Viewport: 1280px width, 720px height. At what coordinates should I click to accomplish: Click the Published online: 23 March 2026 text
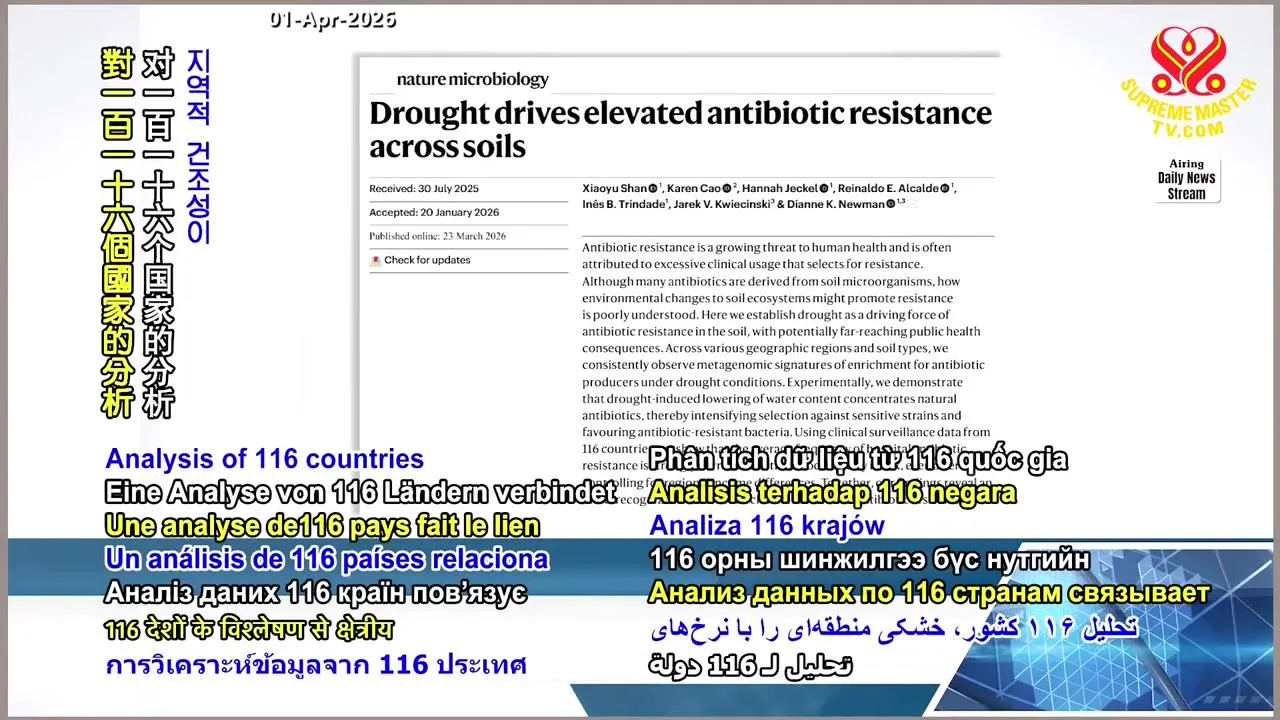pos(437,236)
